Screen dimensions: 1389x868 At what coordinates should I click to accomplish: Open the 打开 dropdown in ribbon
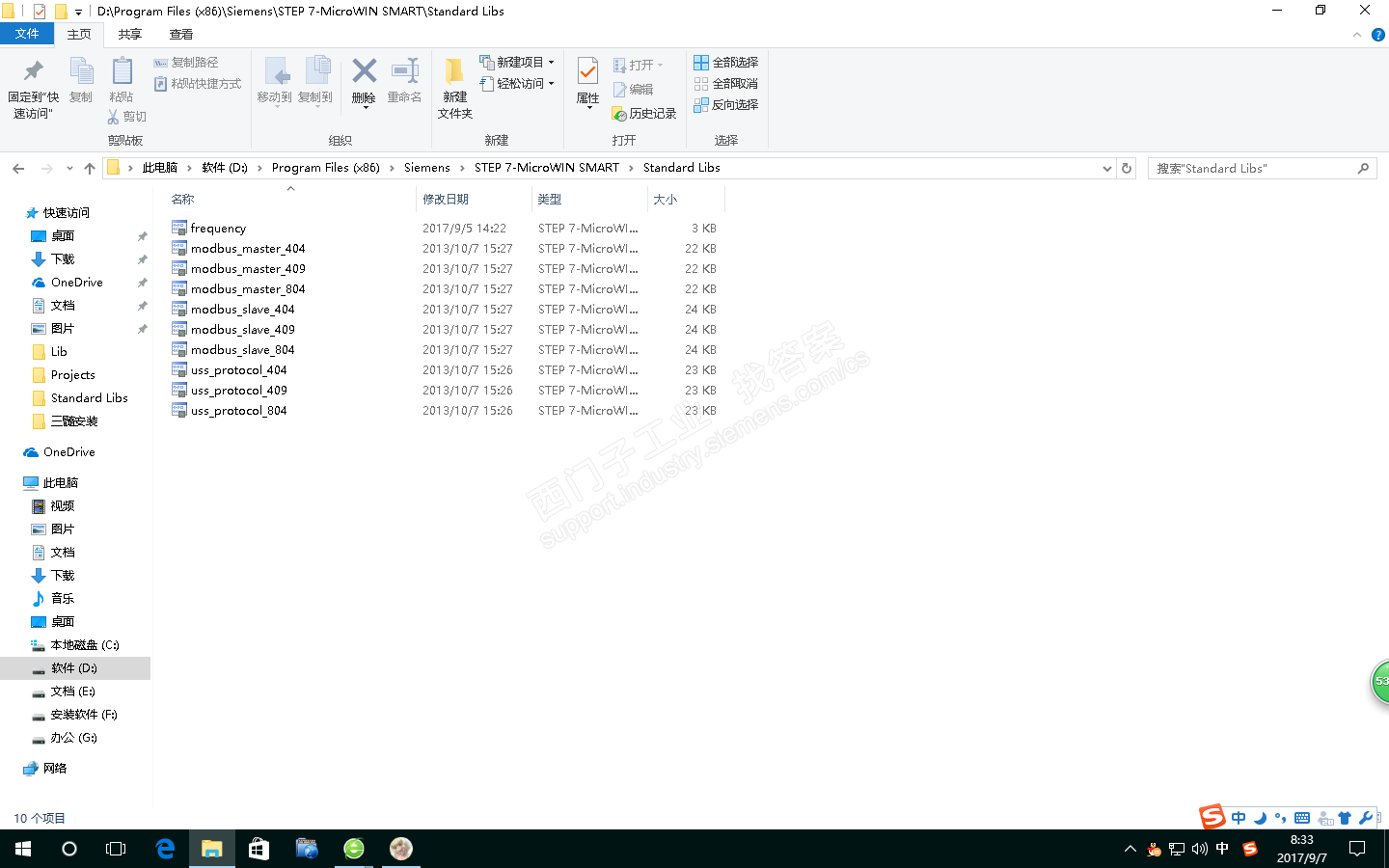tap(639, 66)
